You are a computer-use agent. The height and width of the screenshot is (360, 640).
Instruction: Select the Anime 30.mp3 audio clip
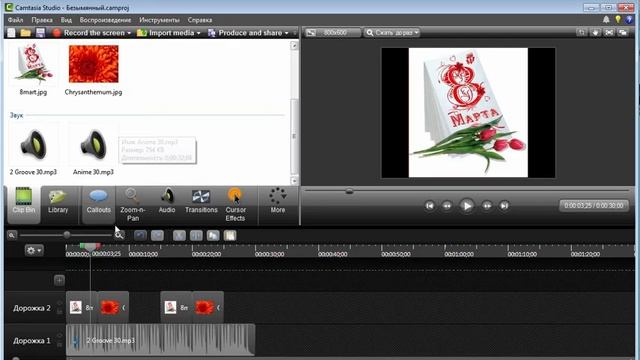tap(93, 145)
